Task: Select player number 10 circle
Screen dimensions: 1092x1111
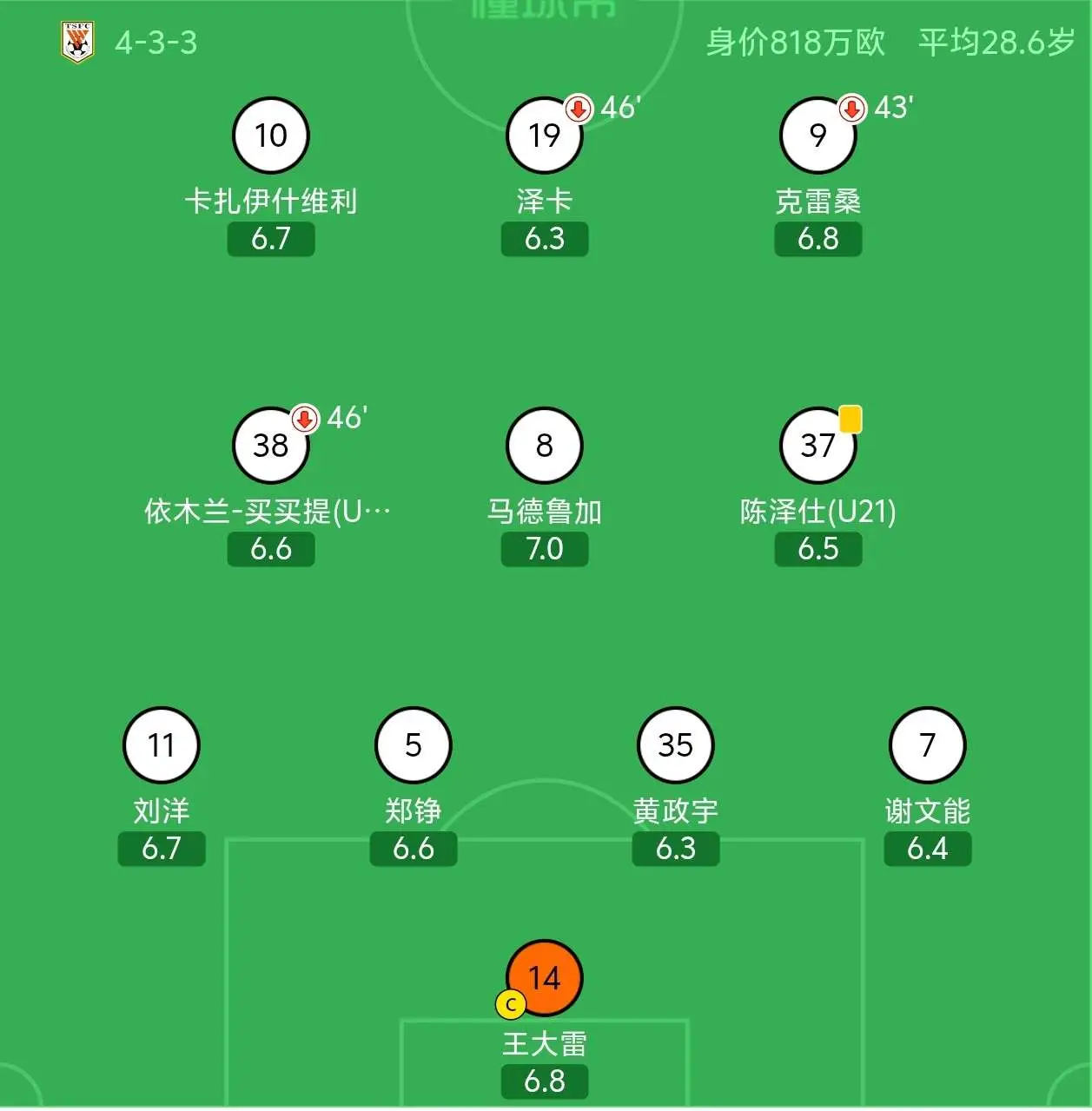Action: click(271, 136)
